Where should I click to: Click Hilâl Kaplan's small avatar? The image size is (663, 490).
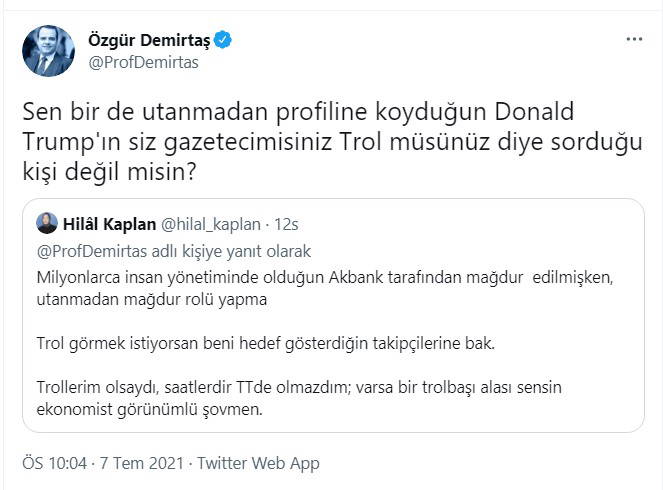tap(46, 222)
